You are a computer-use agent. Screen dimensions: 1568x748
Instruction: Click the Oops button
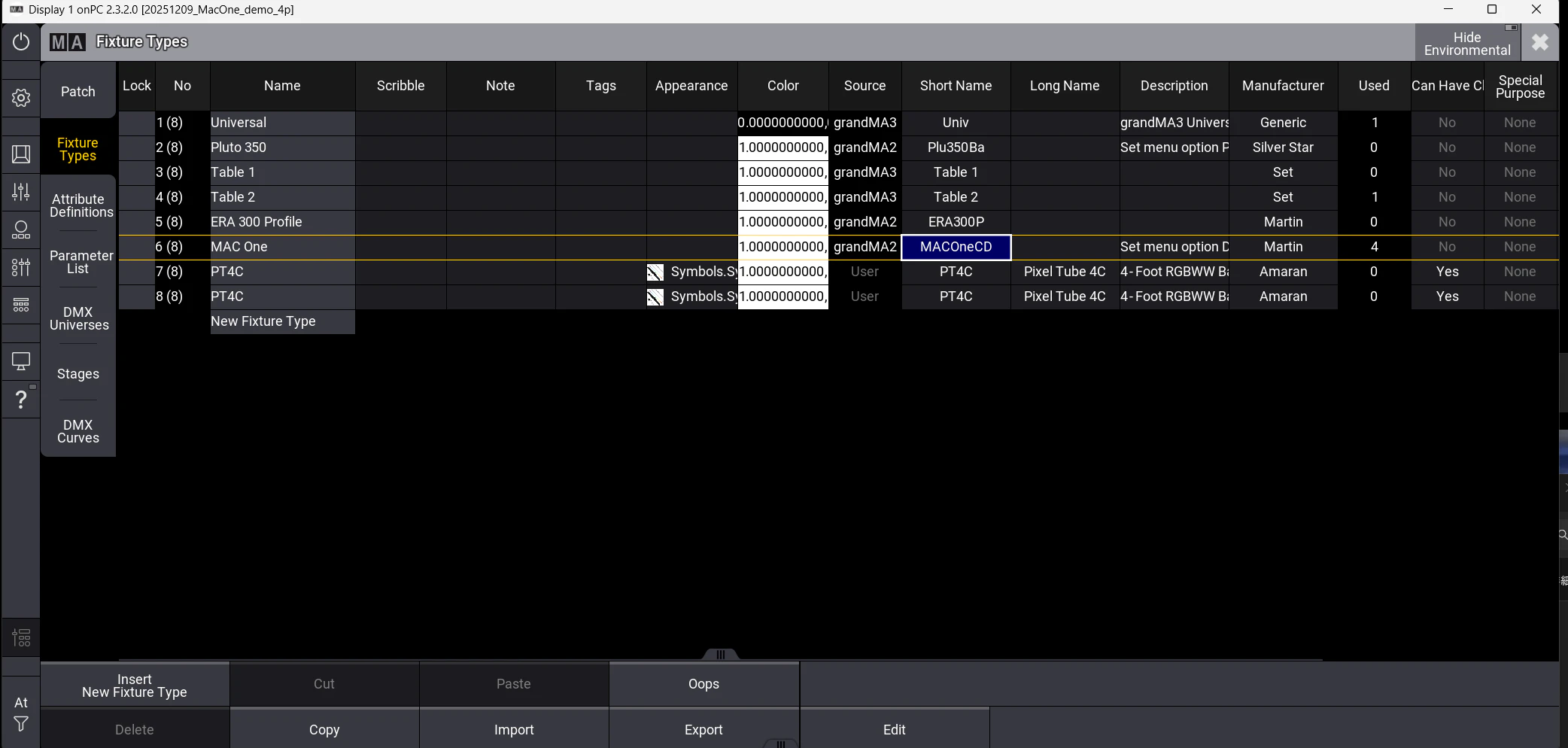click(x=703, y=684)
